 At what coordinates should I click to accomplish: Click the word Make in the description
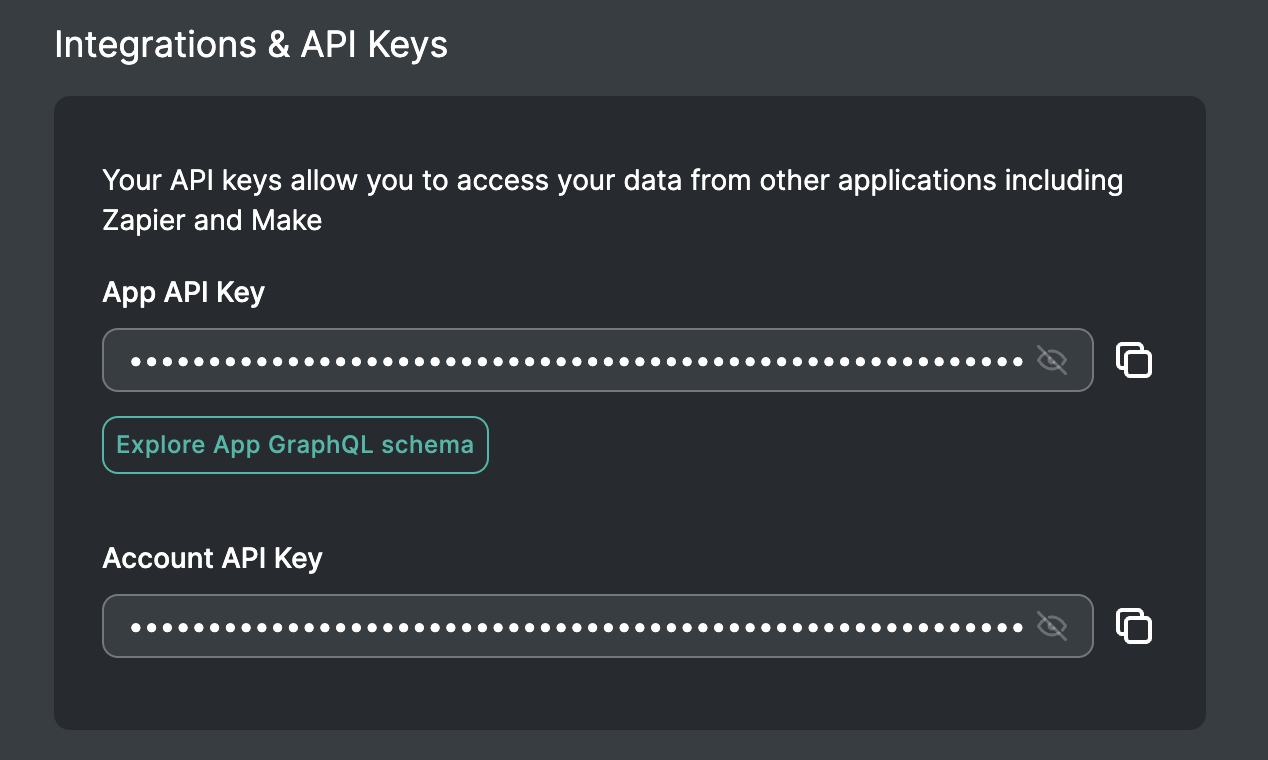[287, 220]
